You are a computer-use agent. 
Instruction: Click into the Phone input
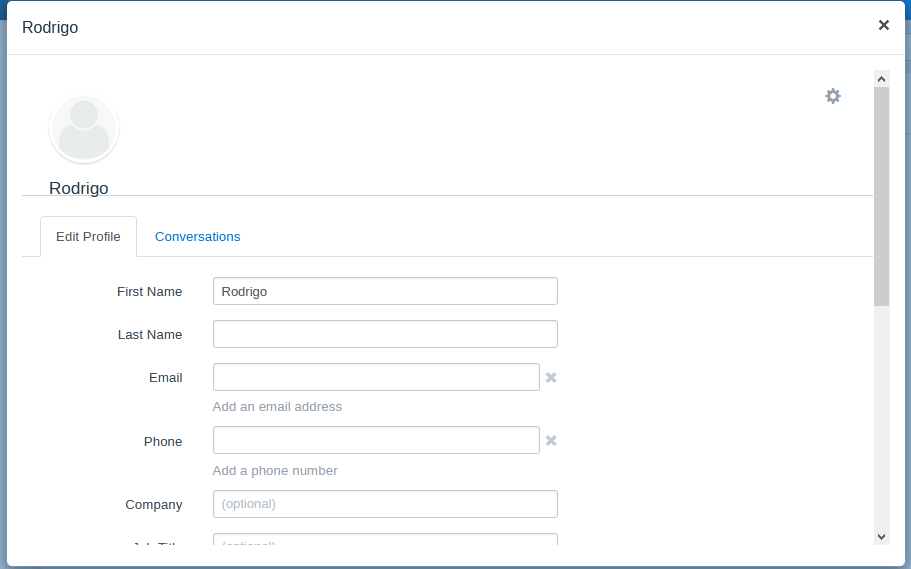coord(376,440)
